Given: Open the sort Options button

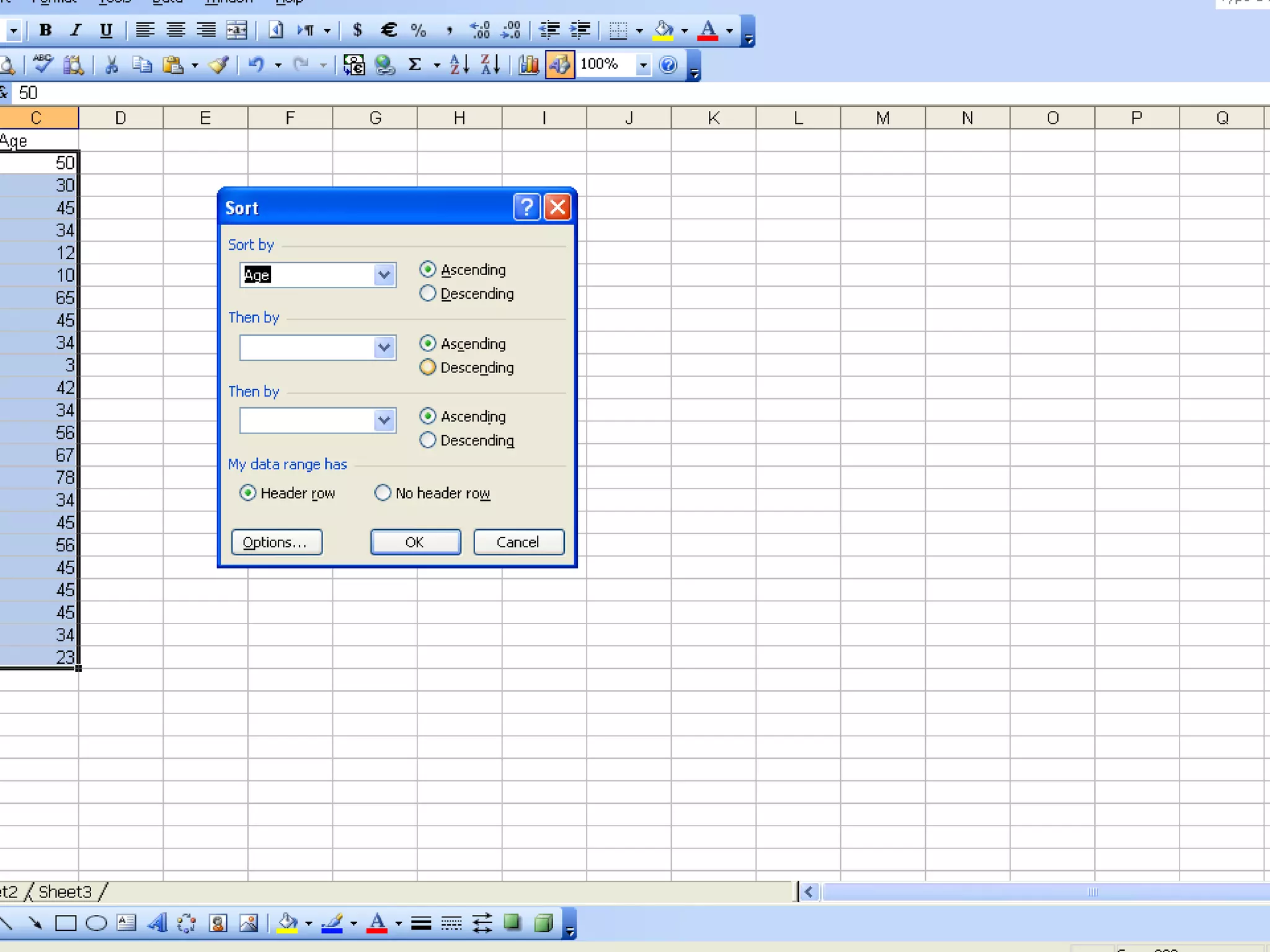Looking at the screenshot, I should (276, 542).
